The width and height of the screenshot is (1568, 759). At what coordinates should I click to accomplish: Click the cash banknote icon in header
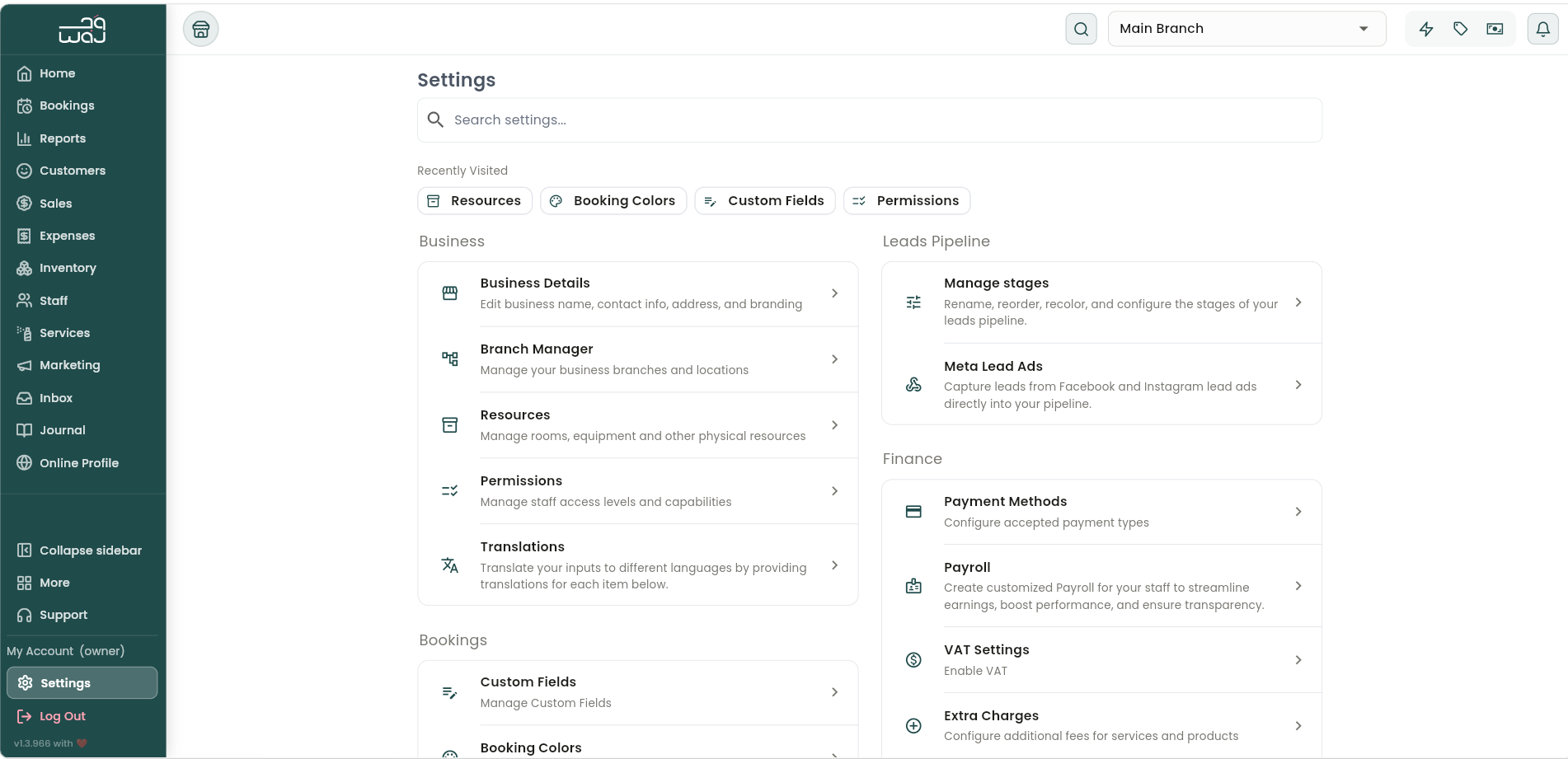1495,30
